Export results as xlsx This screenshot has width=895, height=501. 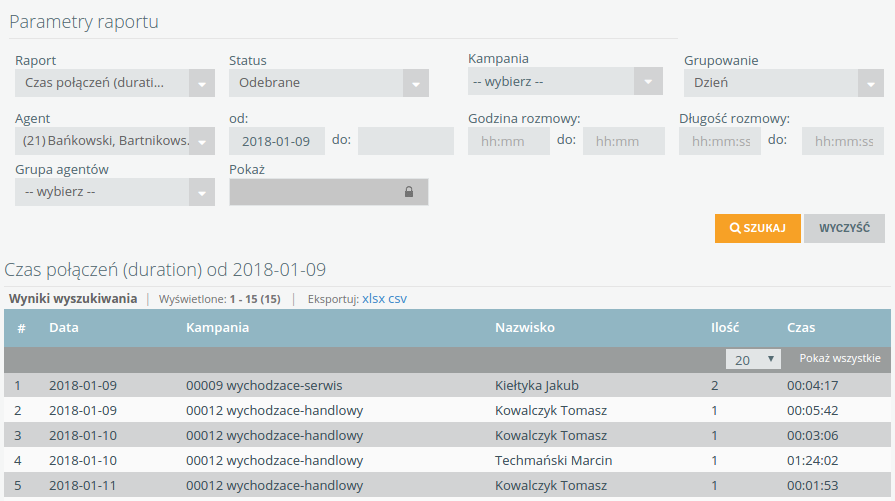tap(373, 299)
